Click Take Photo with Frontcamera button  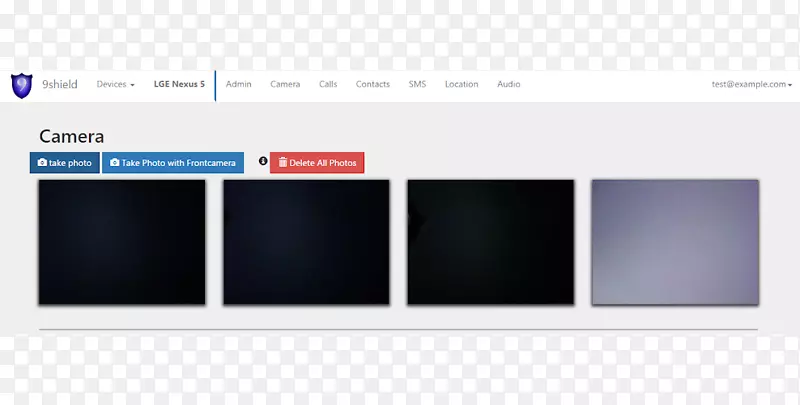(173, 163)
